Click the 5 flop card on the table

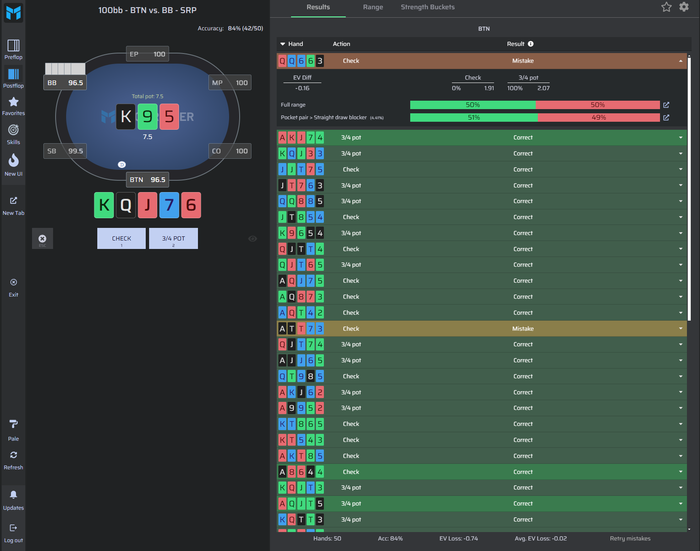[169, 117]
